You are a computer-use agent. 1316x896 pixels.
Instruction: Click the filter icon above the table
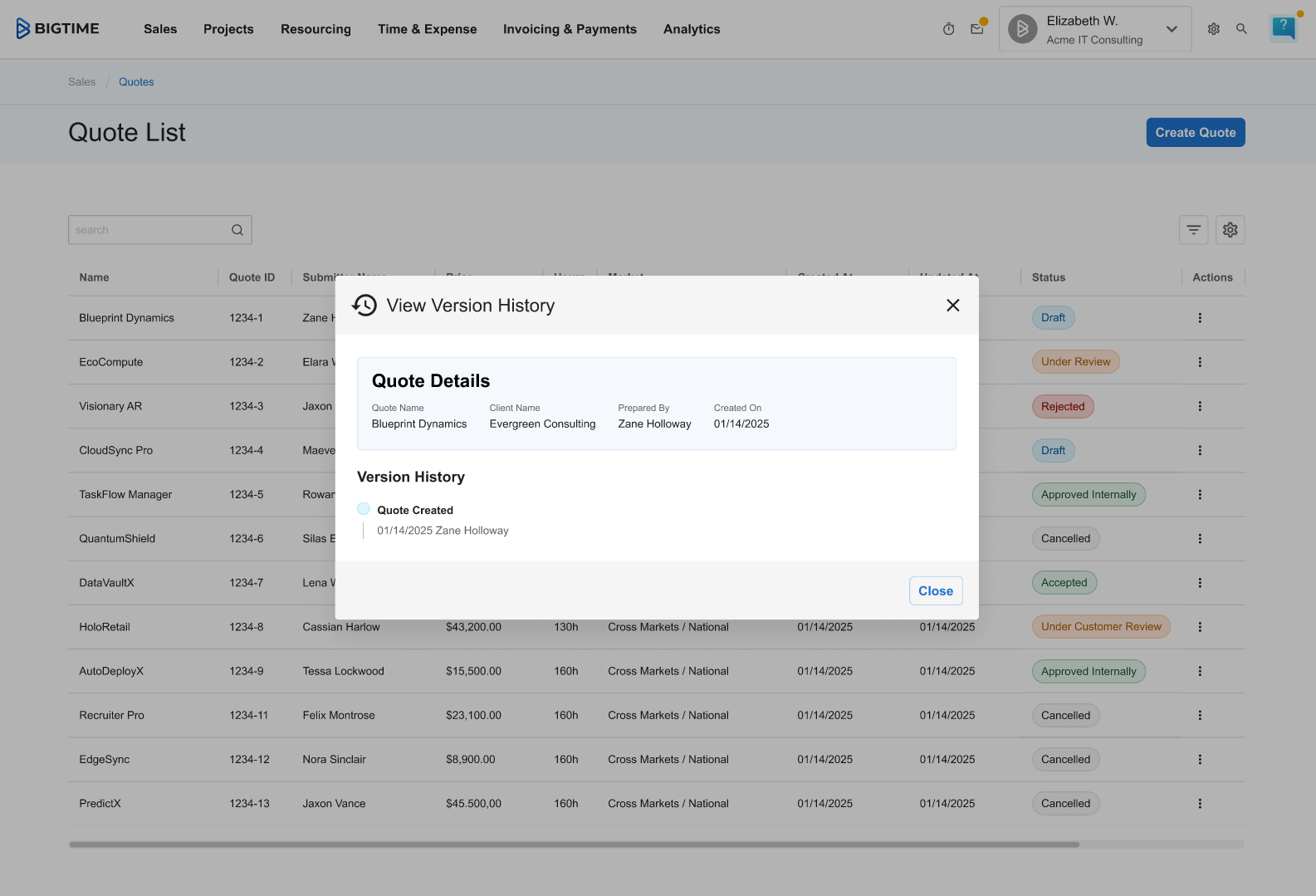click(1193, 230)
